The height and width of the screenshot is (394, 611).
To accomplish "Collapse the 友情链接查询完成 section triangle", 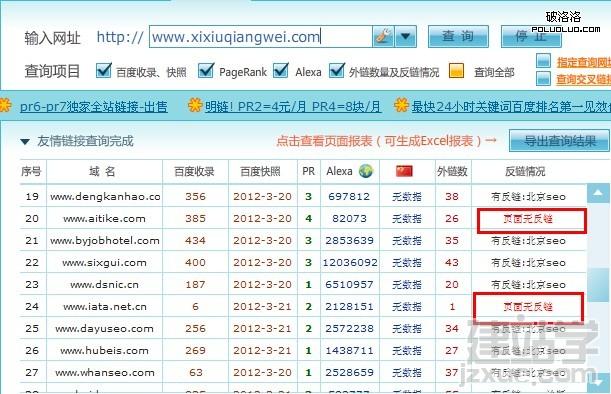I will [25, 141].
